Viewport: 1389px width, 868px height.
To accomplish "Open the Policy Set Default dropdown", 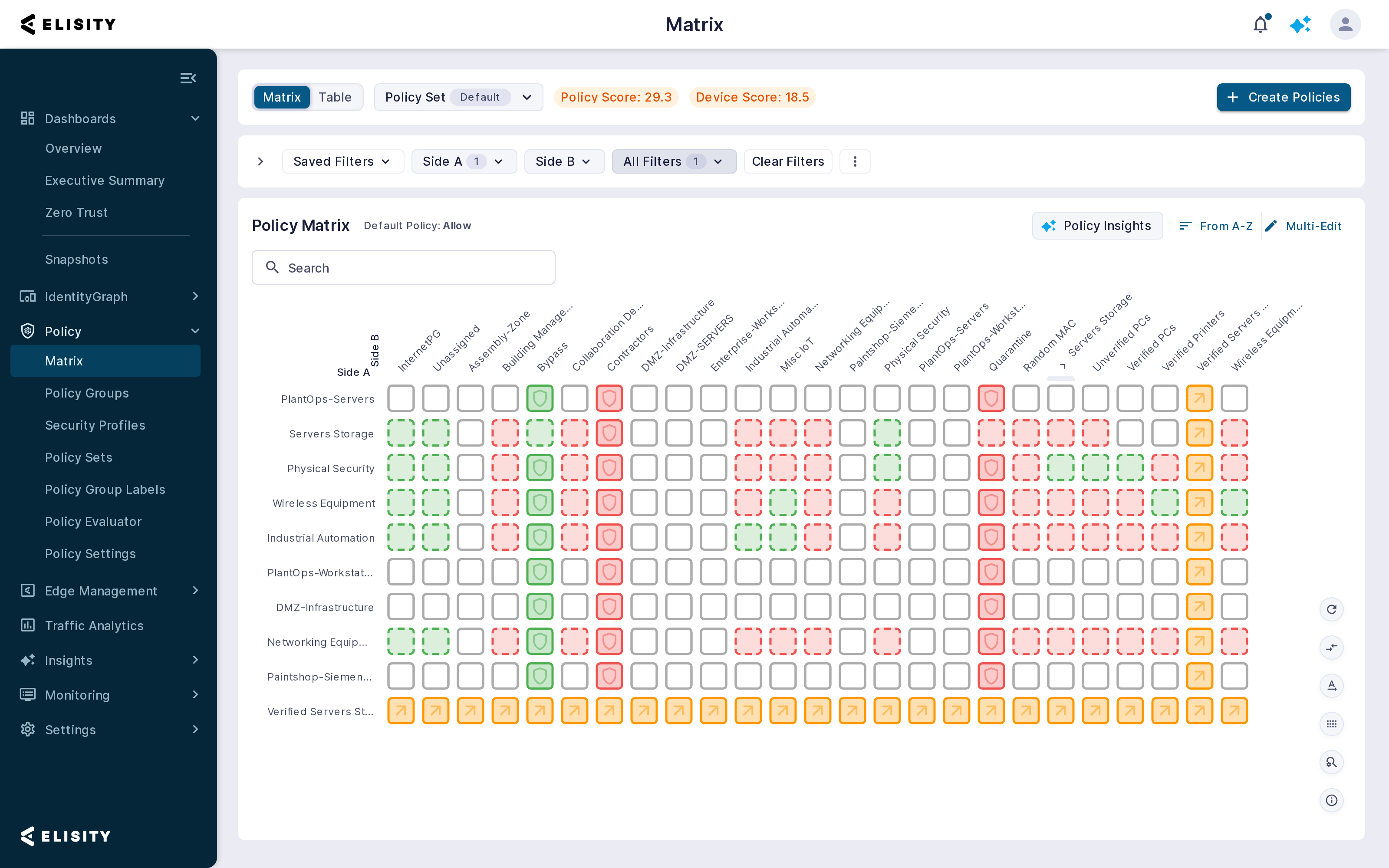I will pyautogui.click(x=458, y=97).
